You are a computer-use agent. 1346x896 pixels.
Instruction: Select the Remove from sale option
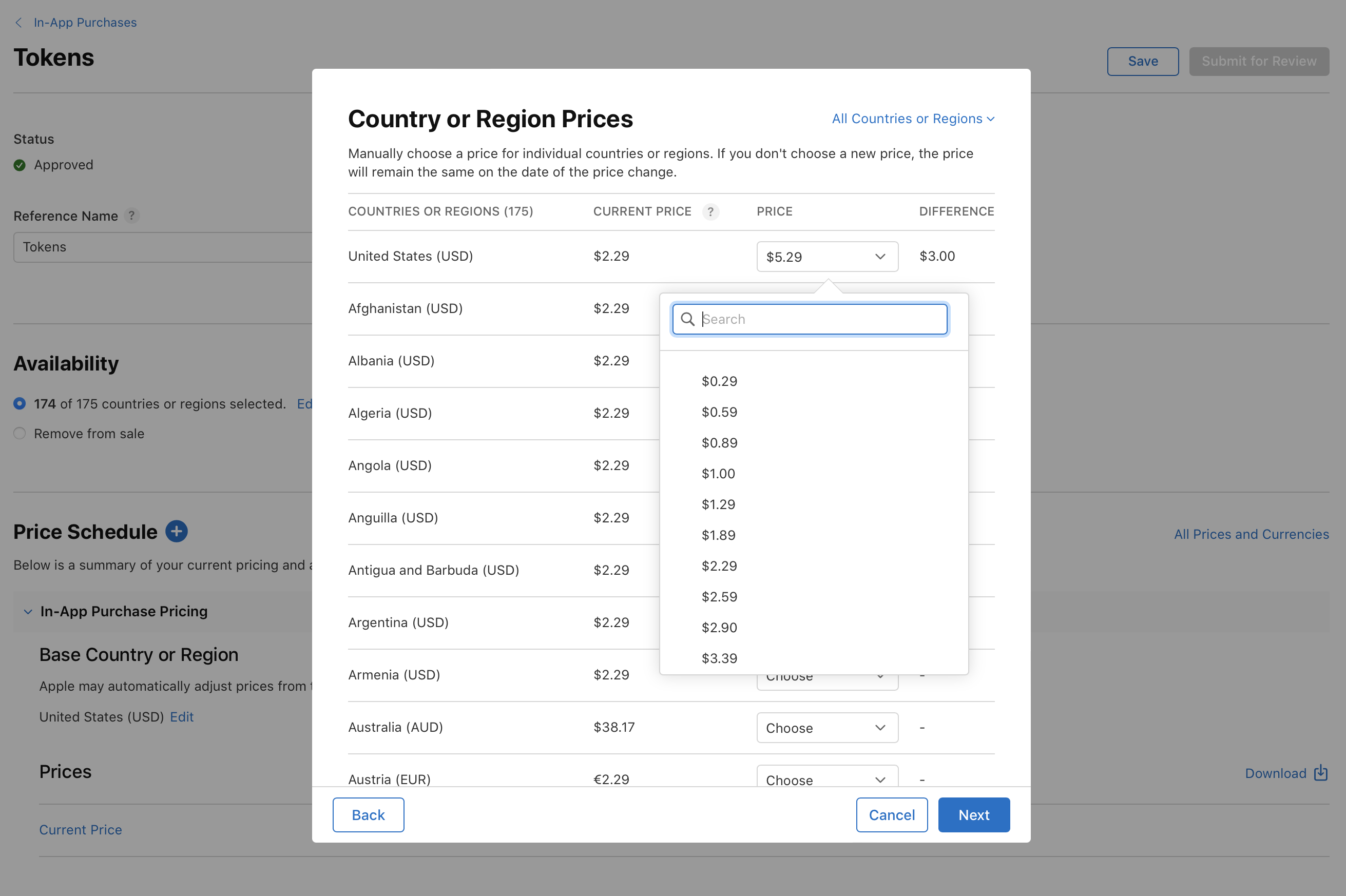pos(19,433)
